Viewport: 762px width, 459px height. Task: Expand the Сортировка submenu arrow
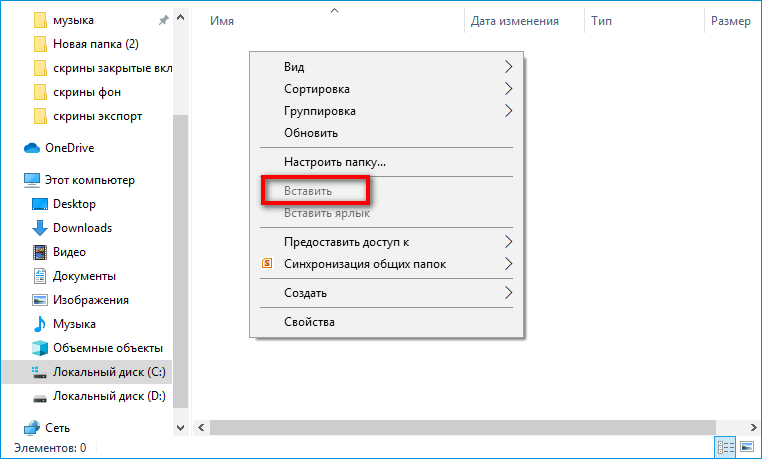pyautogui.click(x=508, y=89)
